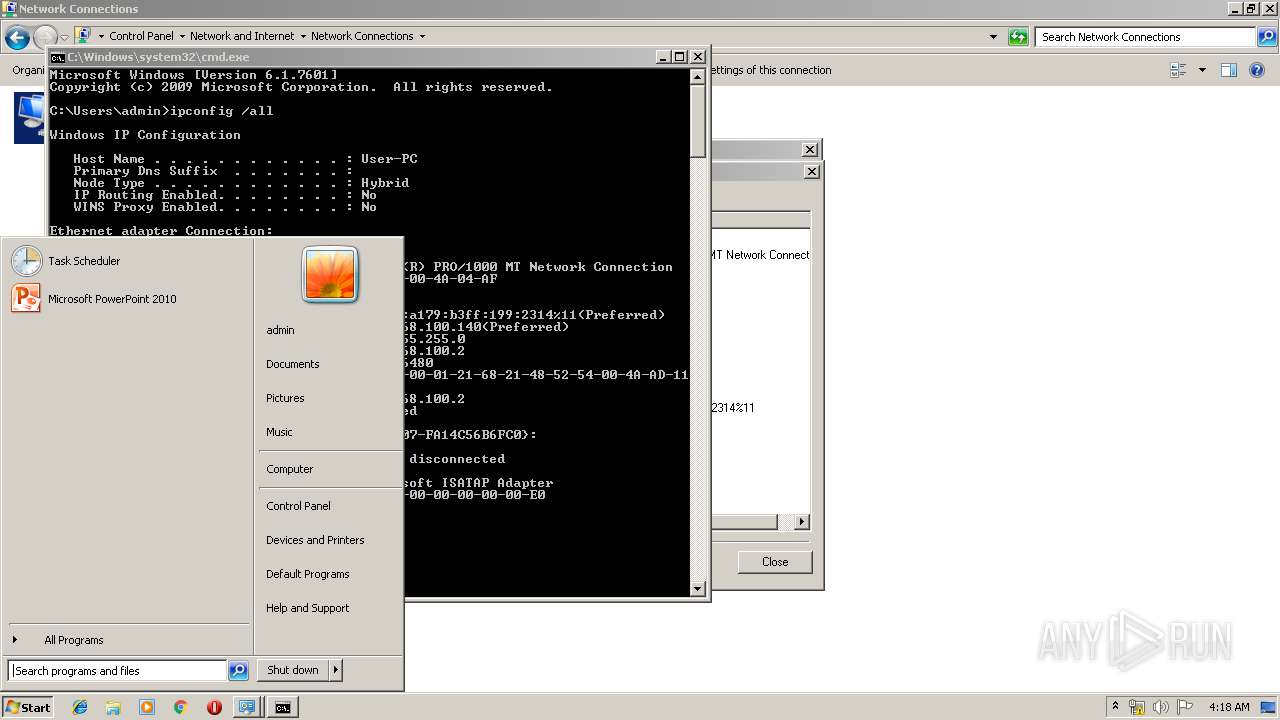
Task: Click the cmd.exe title bar icon
Action: tap(58, 57)
